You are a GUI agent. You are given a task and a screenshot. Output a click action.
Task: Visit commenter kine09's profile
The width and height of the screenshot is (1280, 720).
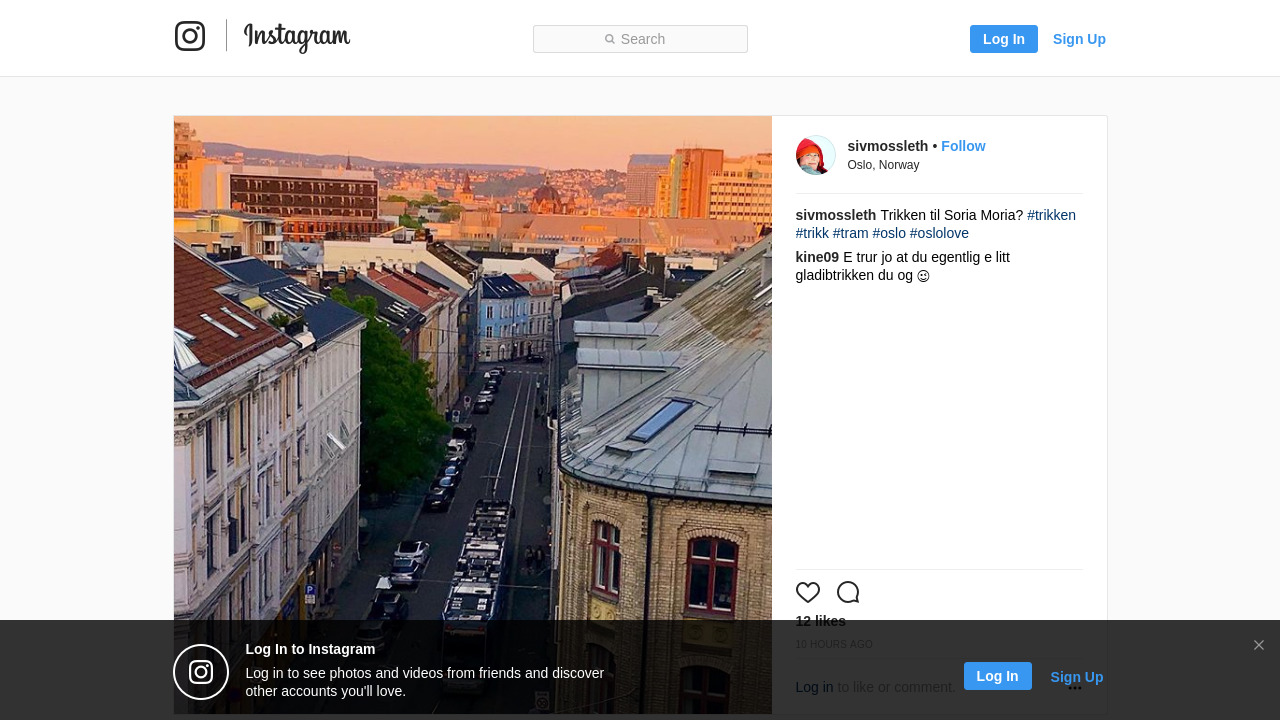point(817,257)
